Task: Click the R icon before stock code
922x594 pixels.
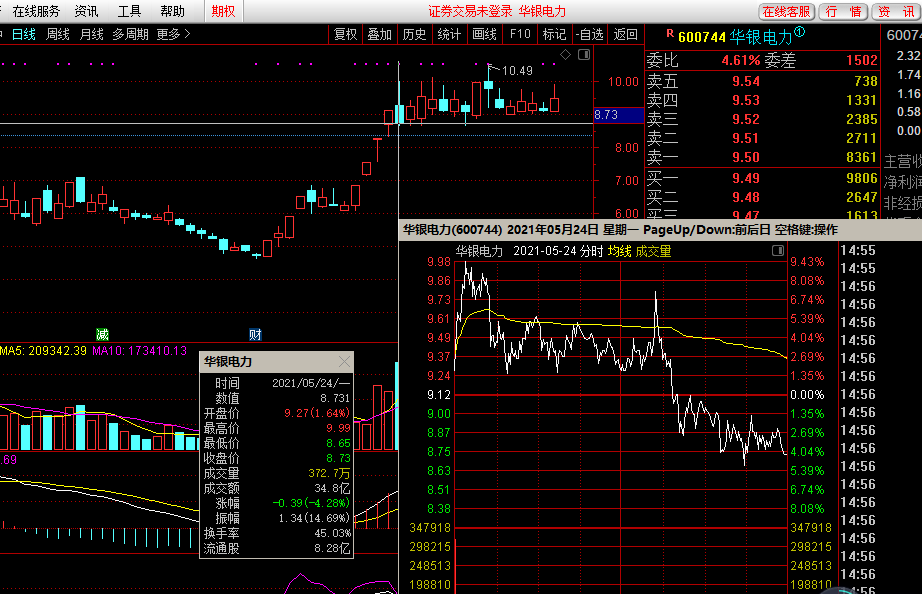Action: coord(670,34)
